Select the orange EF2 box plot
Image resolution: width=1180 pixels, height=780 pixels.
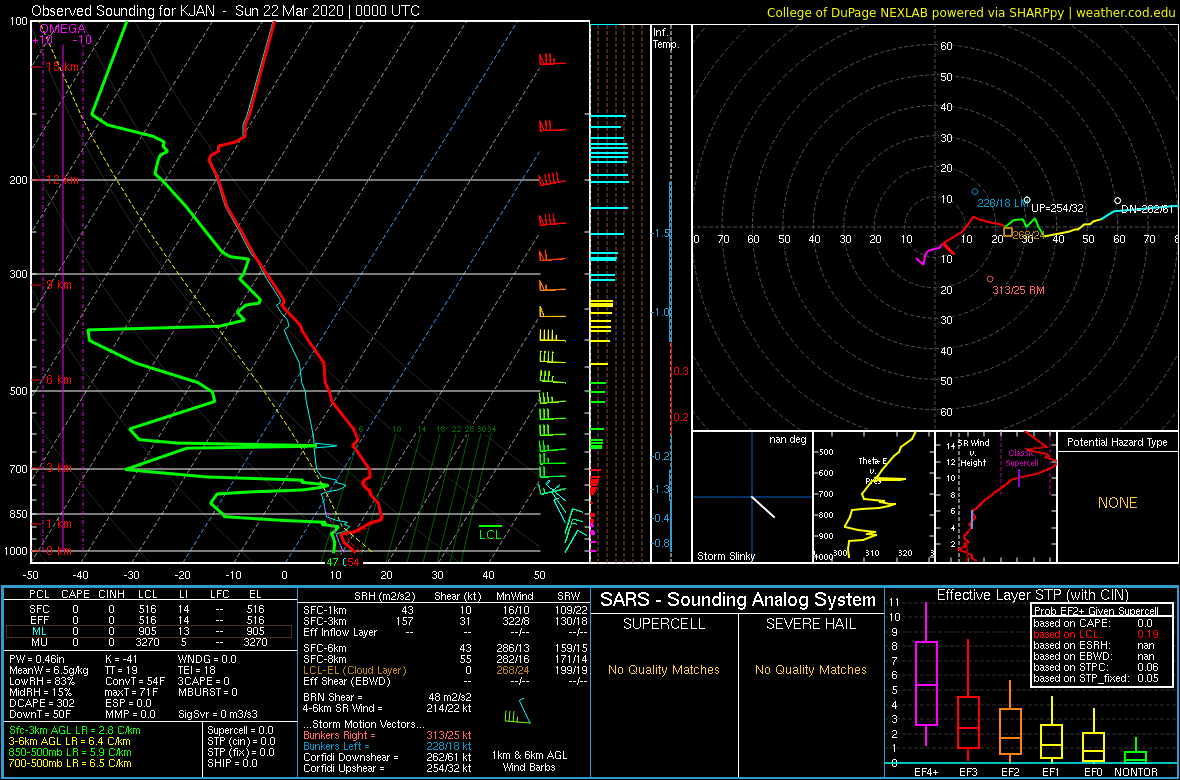tap(1011, 722)
